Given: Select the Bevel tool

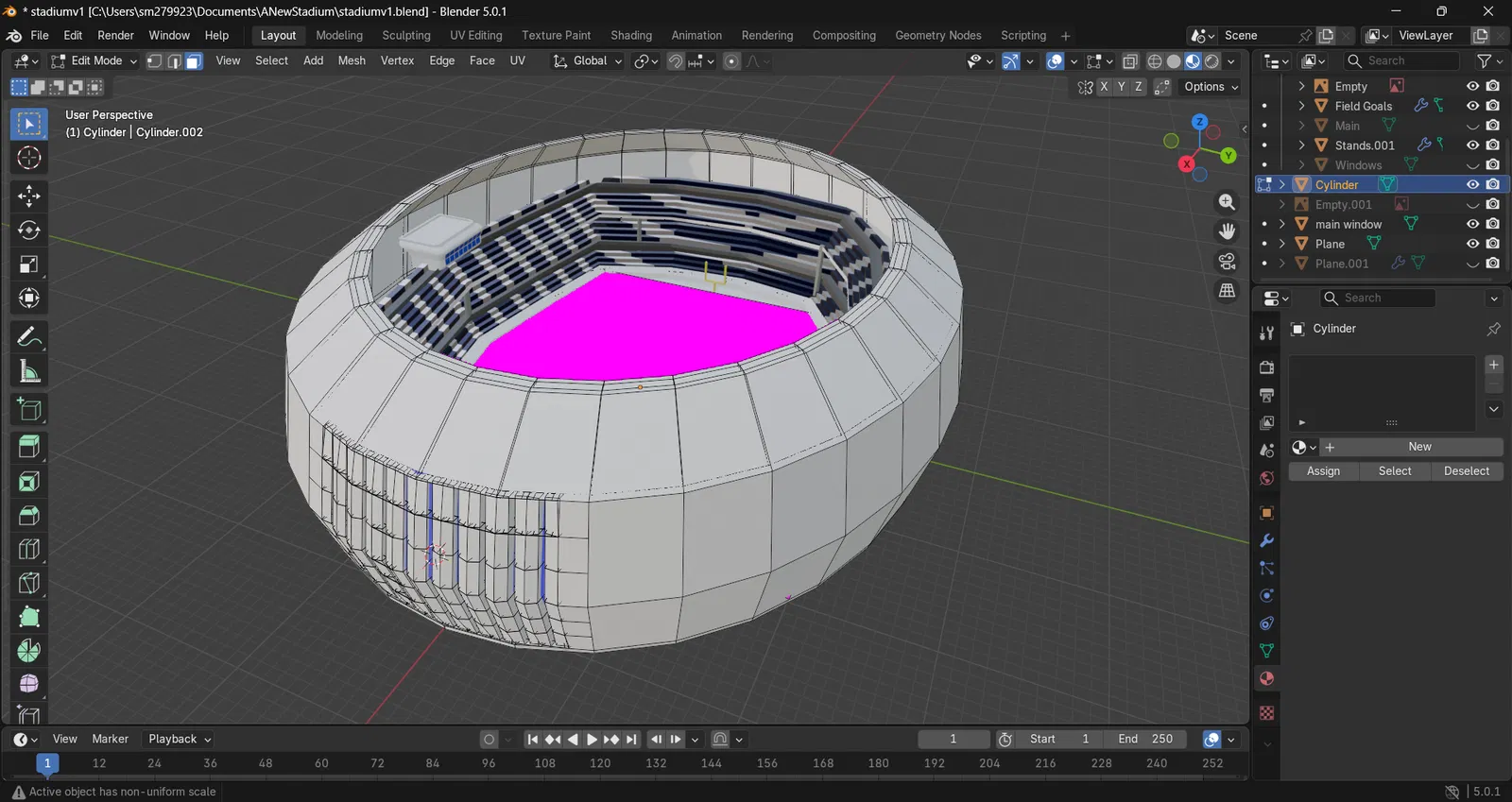Looking at the screenshot, I should pos(29,516).
